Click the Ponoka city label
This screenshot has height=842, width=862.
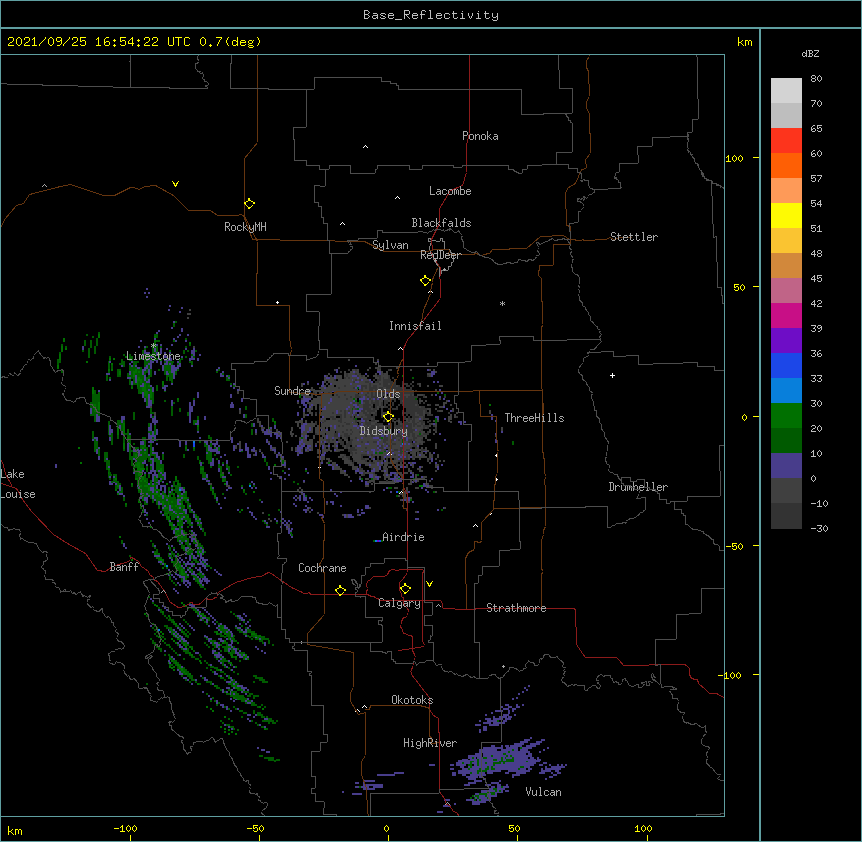pos(480,136)
